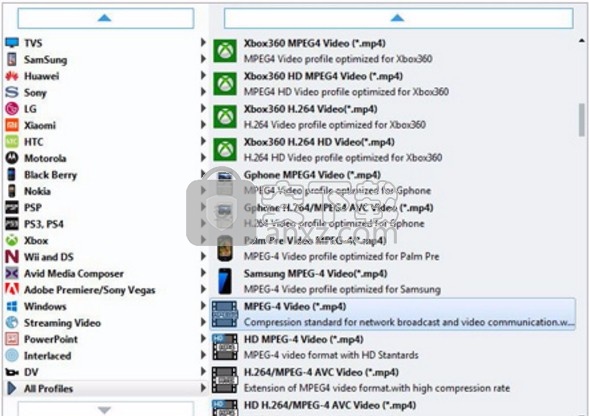Click the TVS monitor icon
This screenshot has height=416, width=589.
[12, 43]
